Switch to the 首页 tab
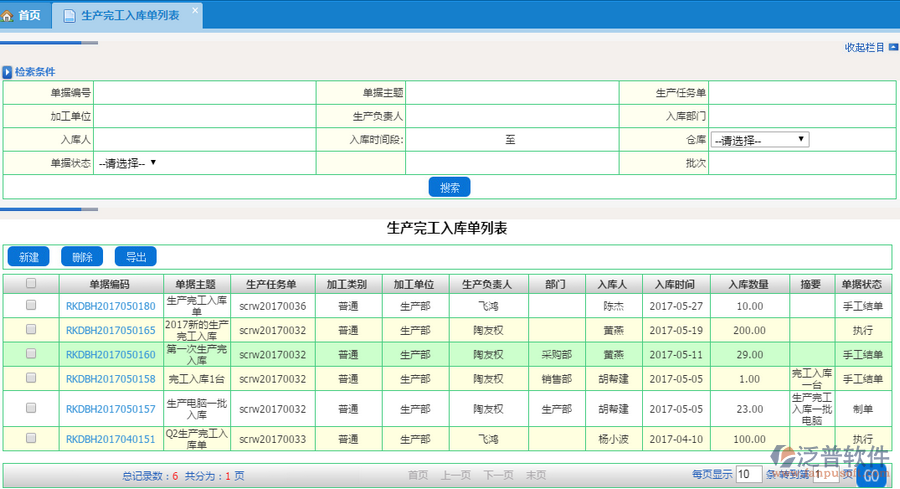This screenshot has width=900, height=489. point(28,16)
